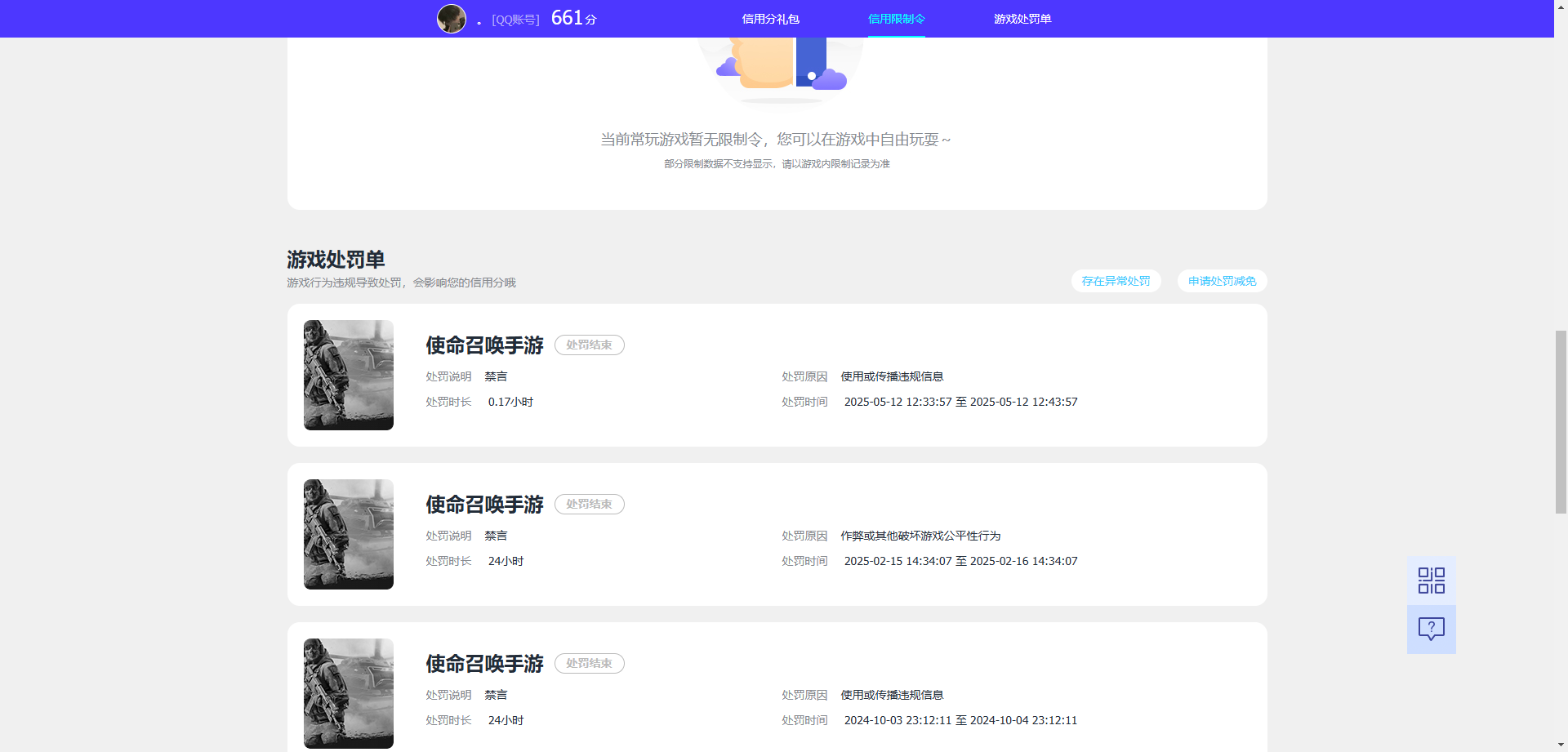Click reason 作弊或其他破坏游戏公平性行为

(920, 536)
